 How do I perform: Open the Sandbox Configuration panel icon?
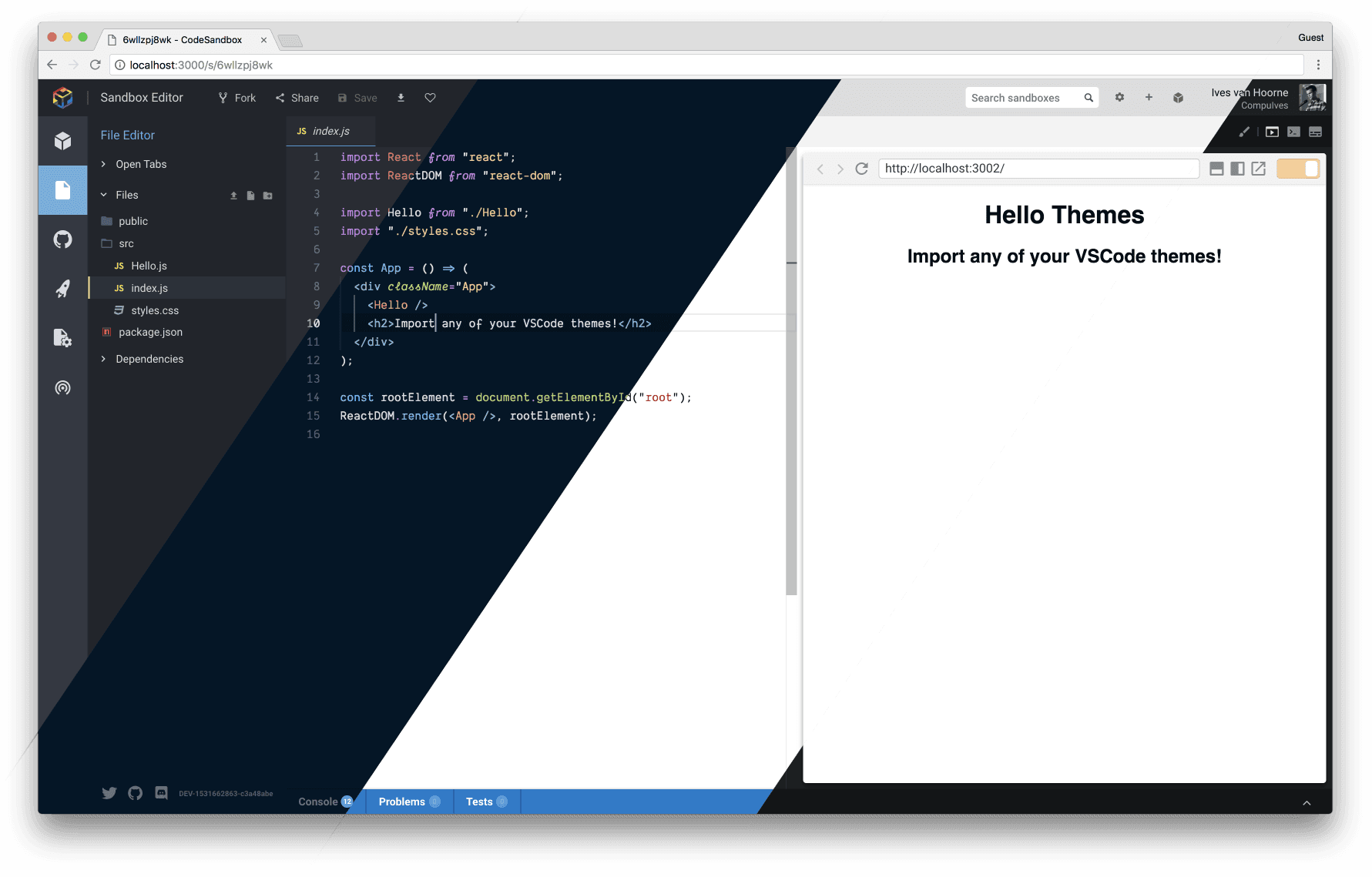[x=62, y=338]
